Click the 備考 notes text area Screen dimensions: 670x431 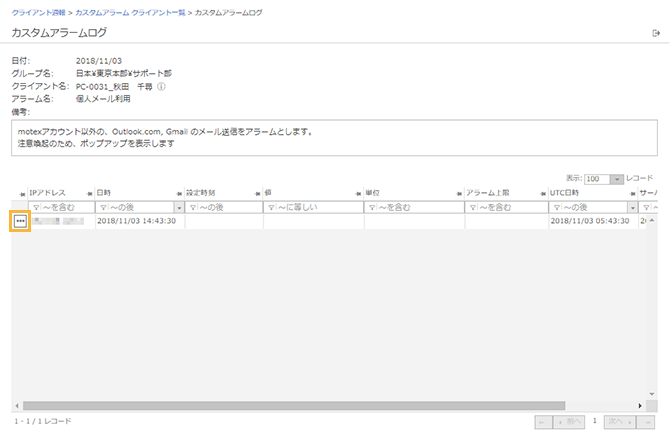tap(334, 138)
